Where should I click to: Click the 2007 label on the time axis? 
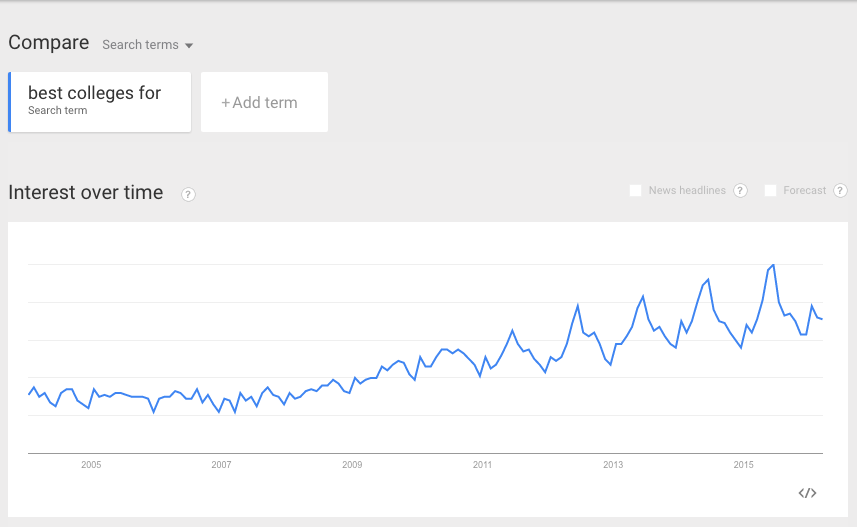(x=221, y=465)
